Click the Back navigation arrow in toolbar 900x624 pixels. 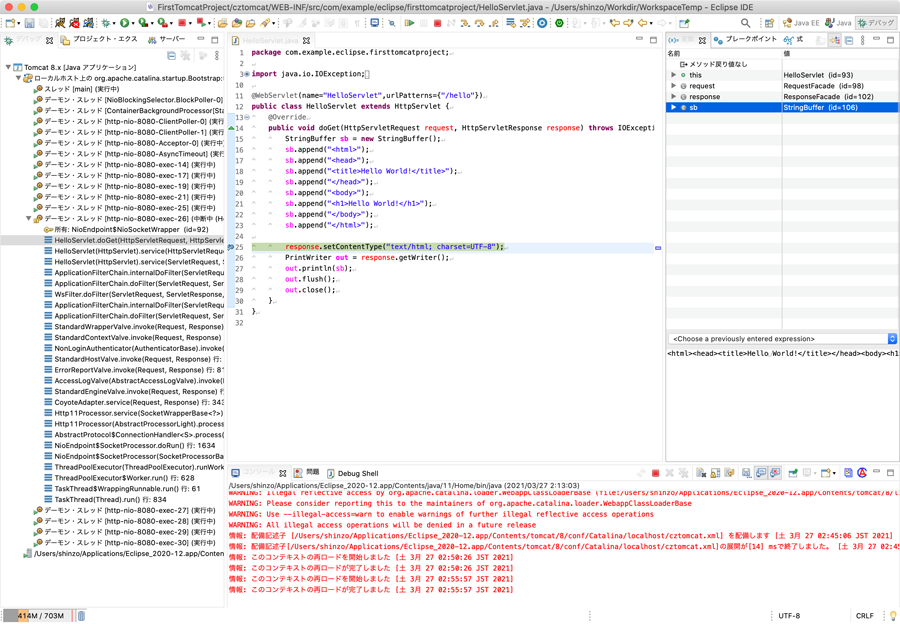click(x=642, y=23)
